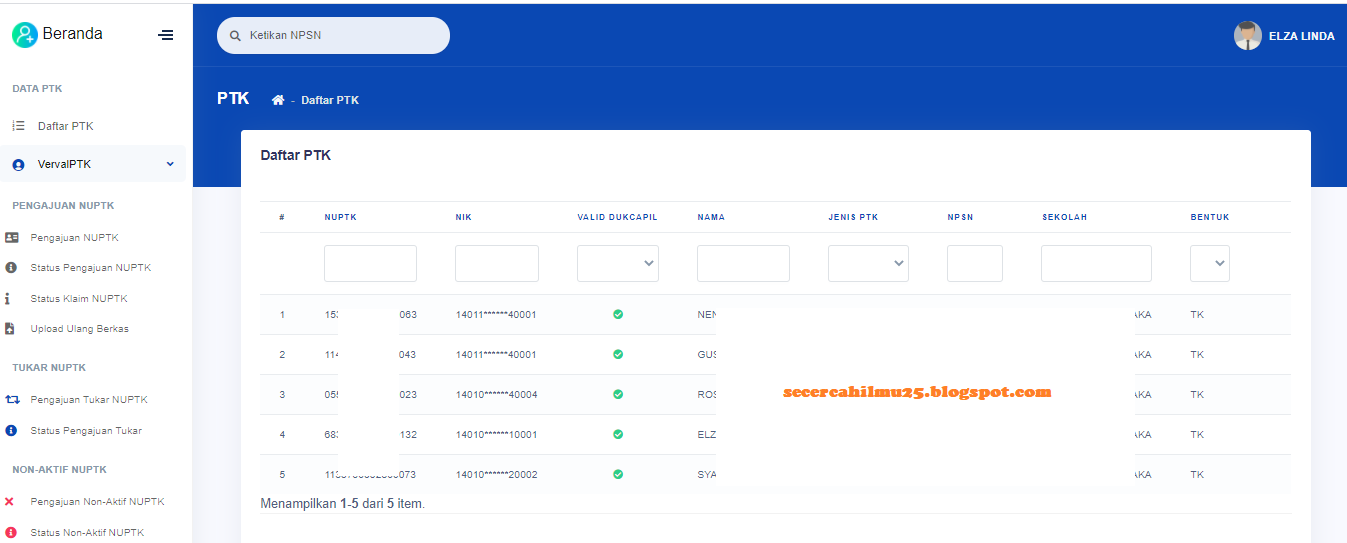Click the search magnifier icon
The image size is (1347, 543).
coord(236,35)
